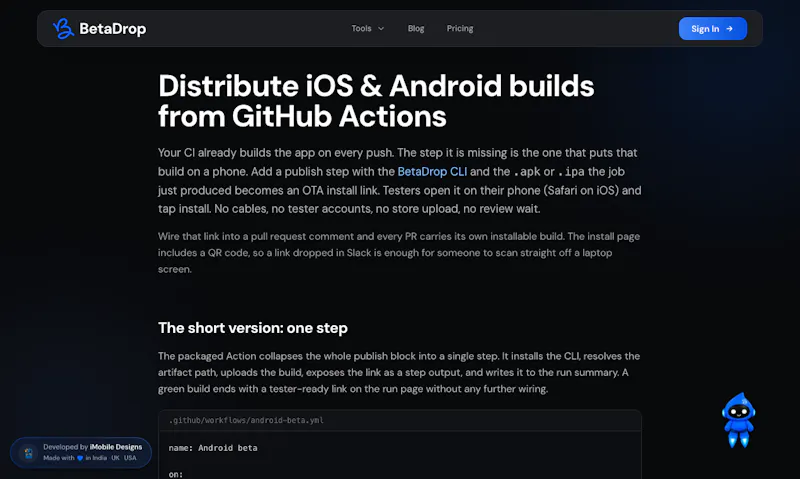800x479 pixels.
Task: Visit the iMobile Designs link
Action: point(116,447)
